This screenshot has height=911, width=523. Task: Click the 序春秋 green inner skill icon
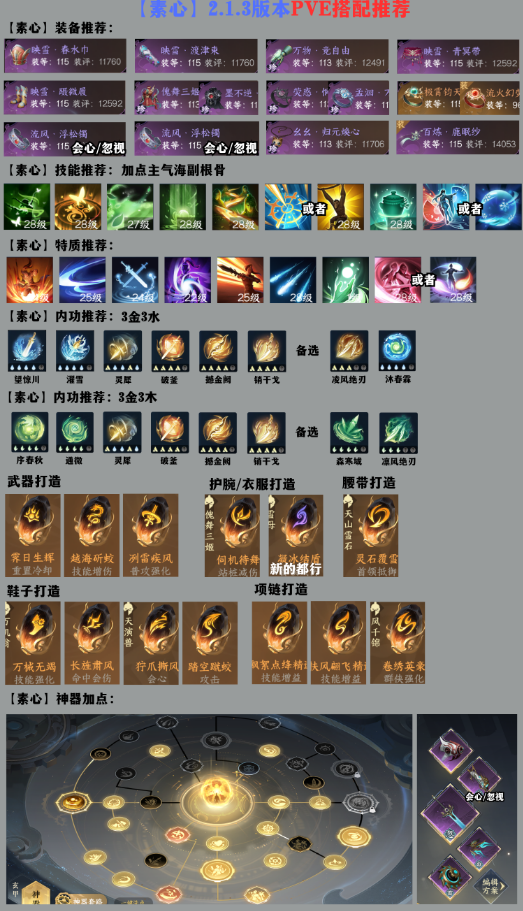(30, 432)
